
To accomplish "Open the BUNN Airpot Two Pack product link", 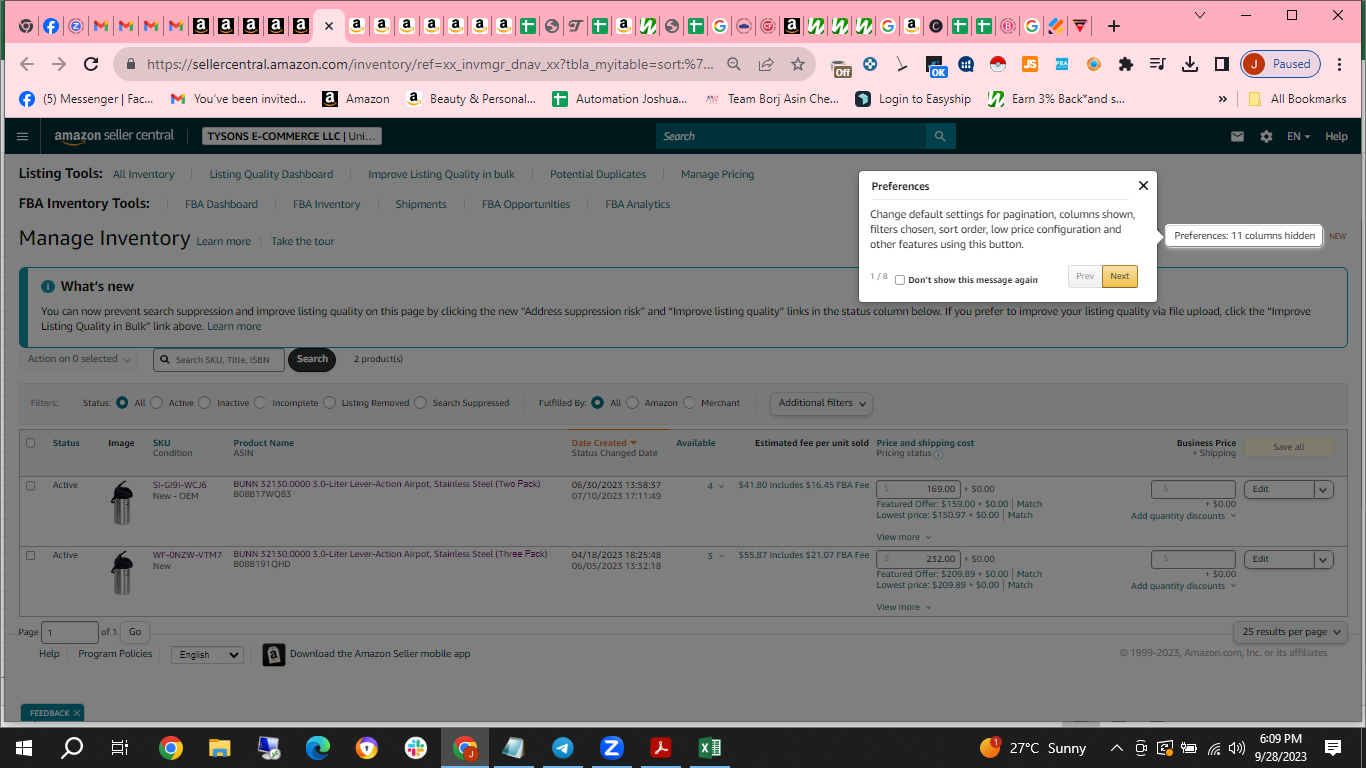I will pos(387,484).
